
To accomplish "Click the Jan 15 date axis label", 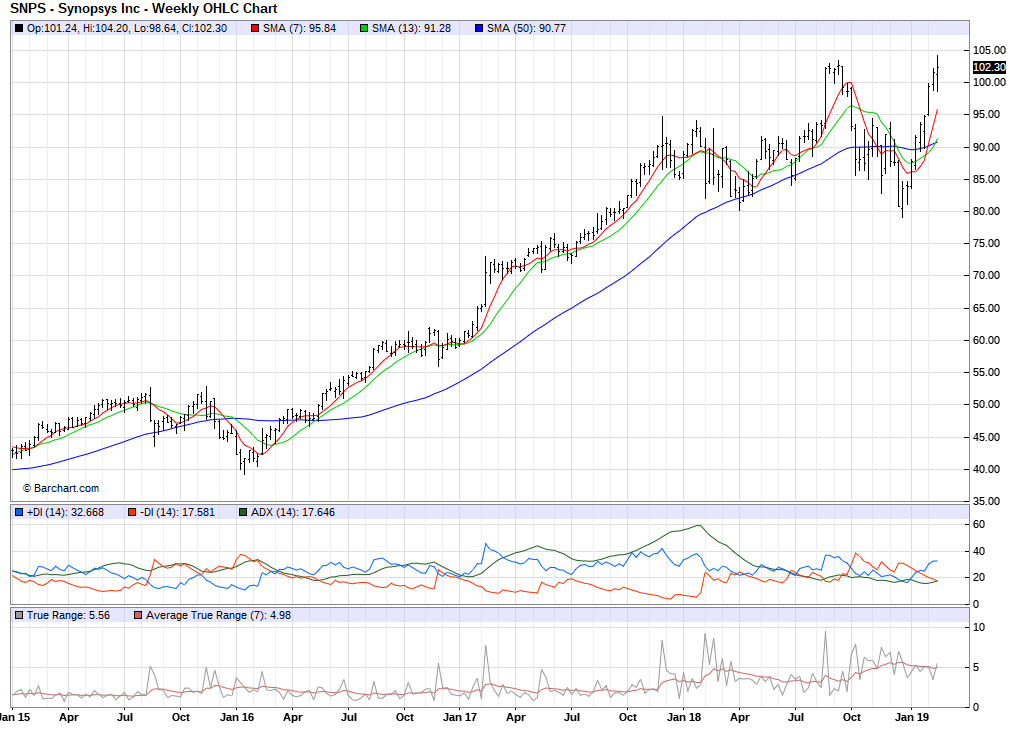I will coord(14,717).
